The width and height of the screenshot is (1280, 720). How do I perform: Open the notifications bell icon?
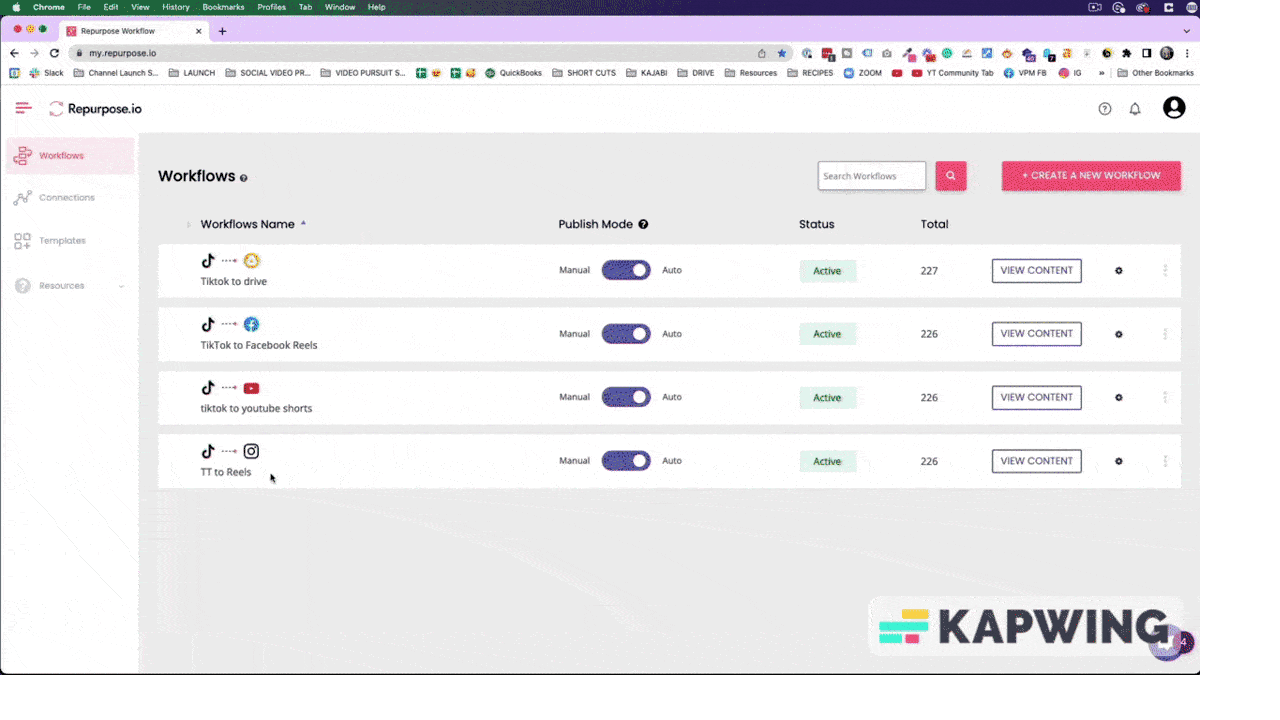point(1135,109)
